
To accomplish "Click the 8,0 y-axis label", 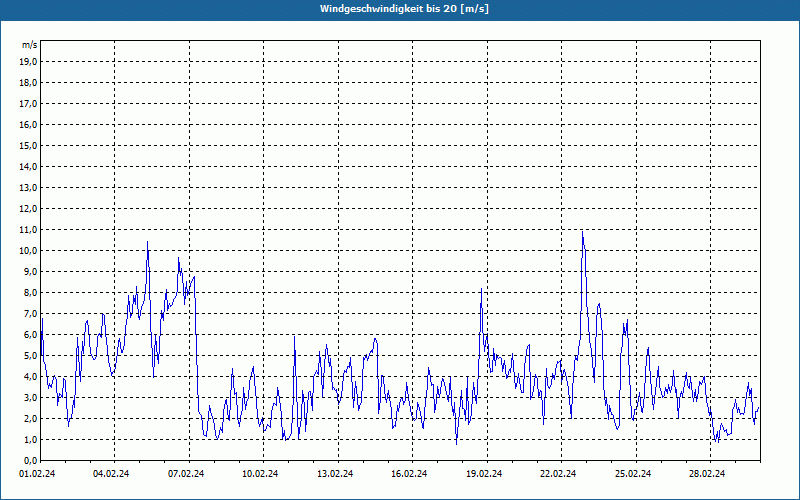I will pyautogui.click(x=30, y=292).
